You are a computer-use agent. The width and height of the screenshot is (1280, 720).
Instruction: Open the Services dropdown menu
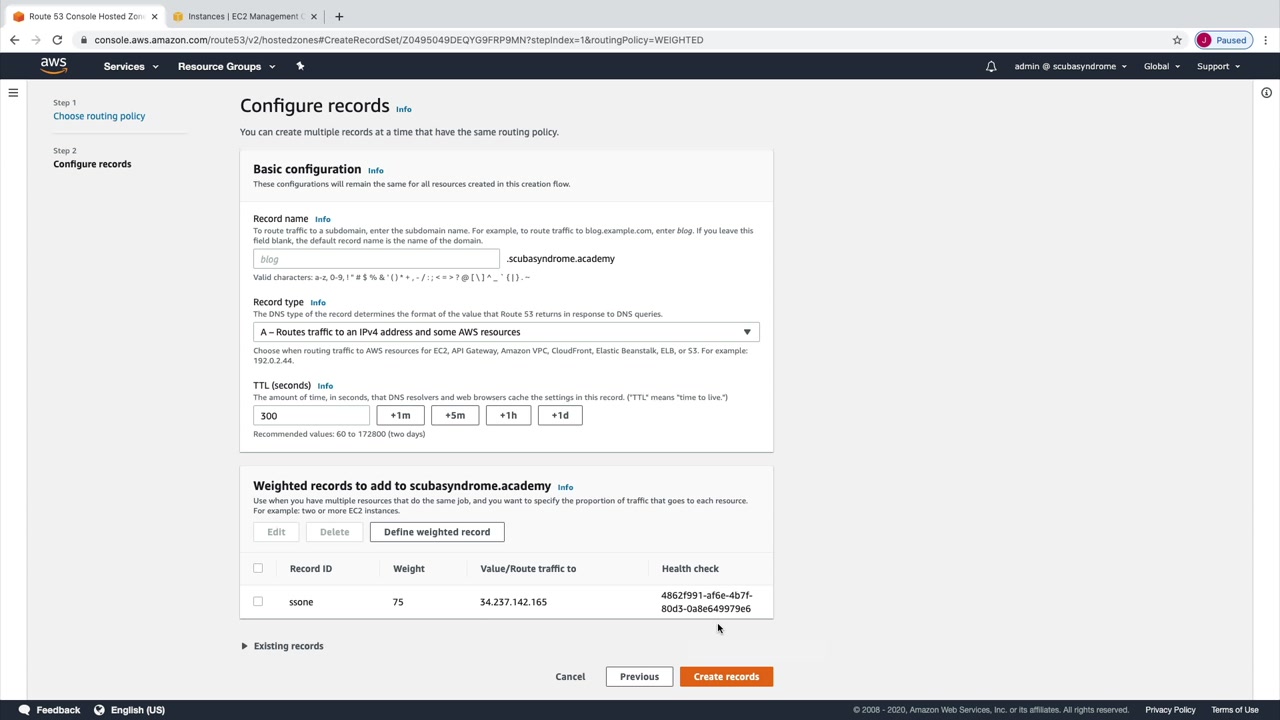131,66
